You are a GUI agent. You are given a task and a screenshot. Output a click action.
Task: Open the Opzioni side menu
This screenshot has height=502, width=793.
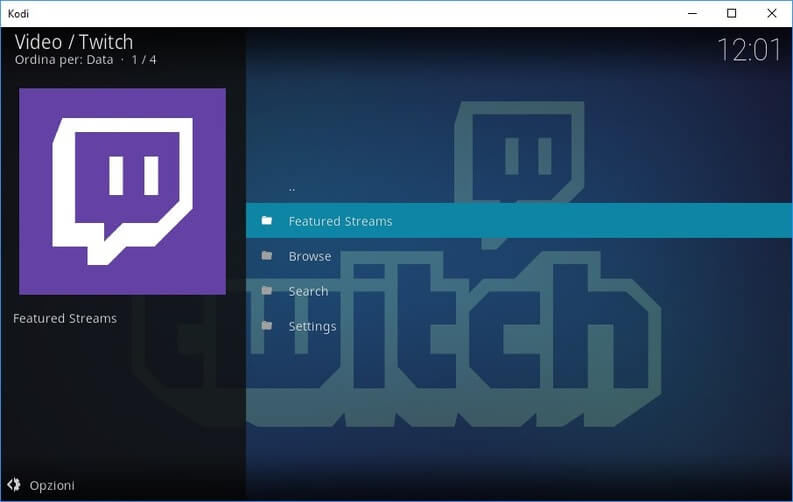41,485
